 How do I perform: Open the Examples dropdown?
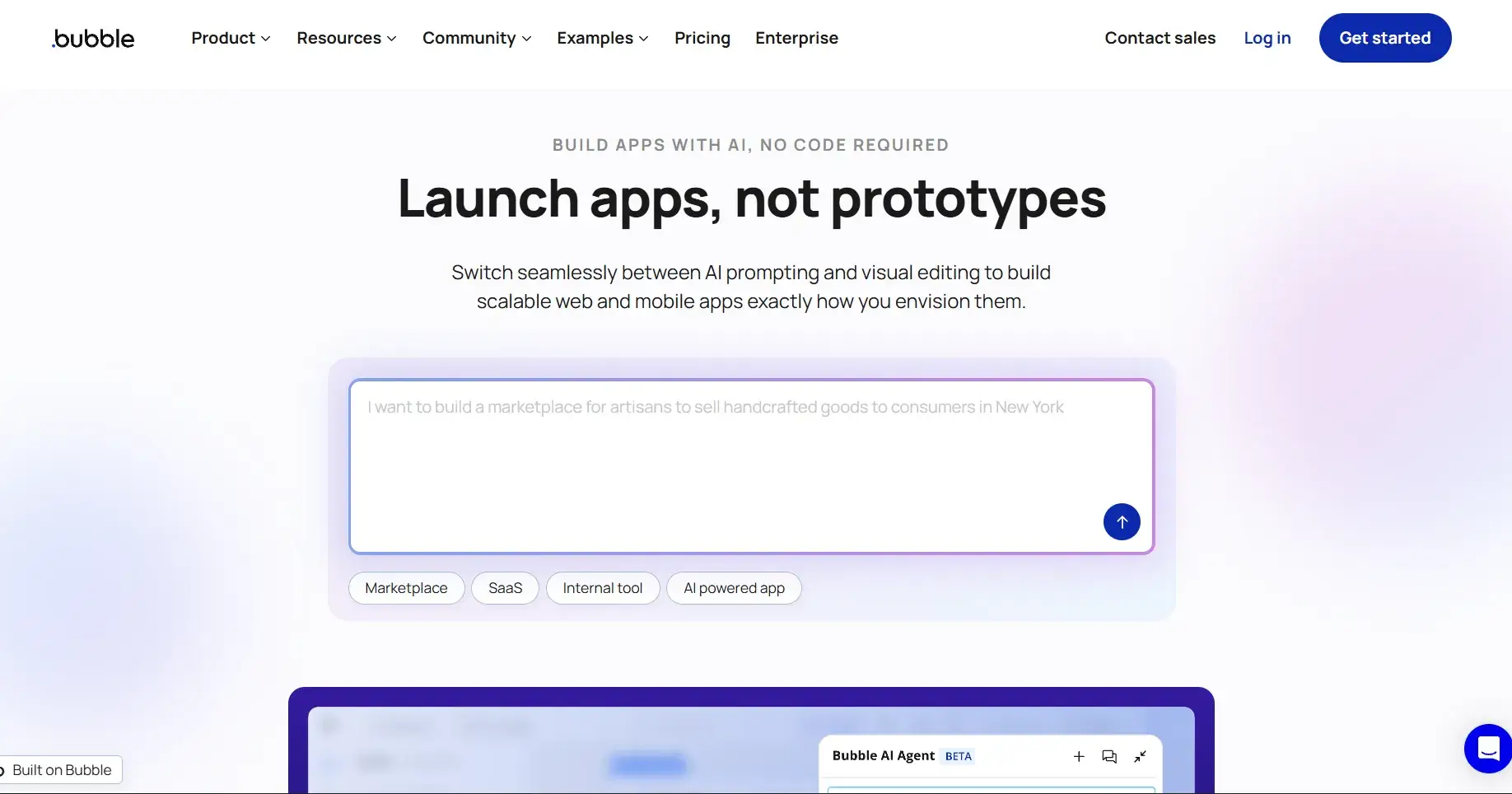point(602,38)
